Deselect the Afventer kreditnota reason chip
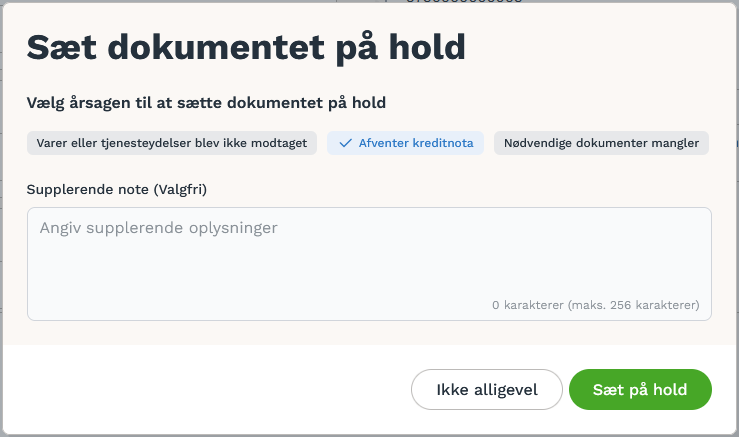The width and height of the screenshot is (739, 437). (x=405, y=143)
